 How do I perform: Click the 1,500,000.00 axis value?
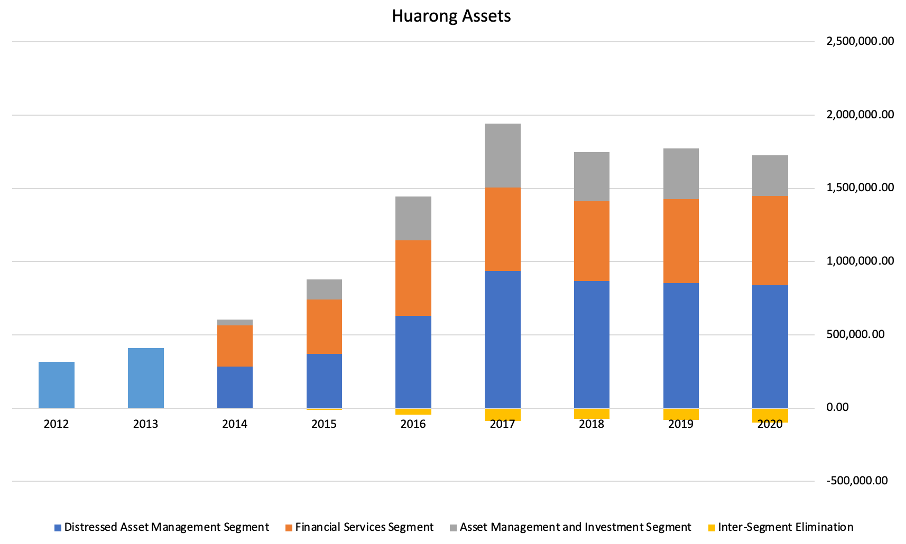pyautogui.click(x=860, y=188)
